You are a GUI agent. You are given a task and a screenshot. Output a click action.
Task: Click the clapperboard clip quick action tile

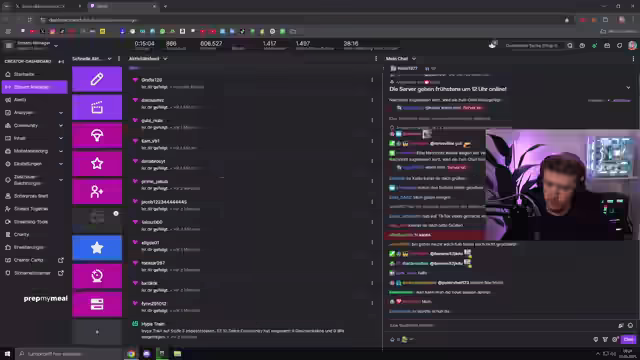click(x=97, y=107)
